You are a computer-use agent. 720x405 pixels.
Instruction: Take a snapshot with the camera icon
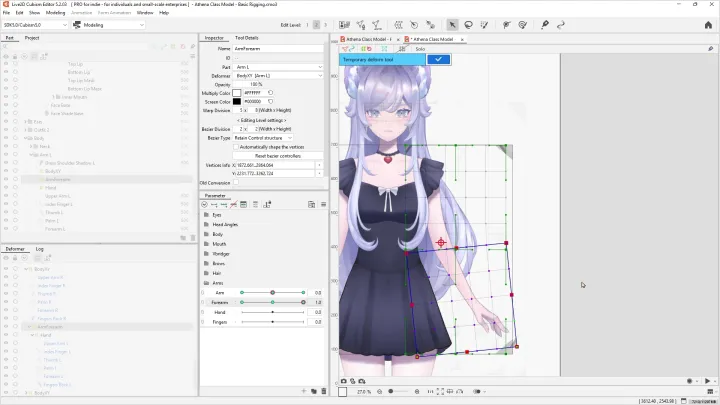coord(343,381)
